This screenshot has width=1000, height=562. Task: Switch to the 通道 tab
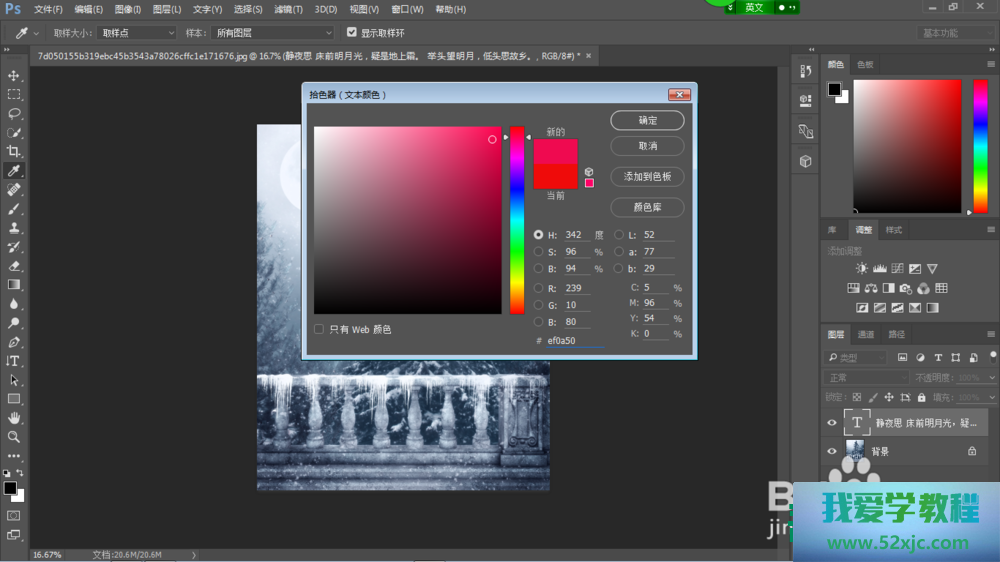click(x=866, y=334)
